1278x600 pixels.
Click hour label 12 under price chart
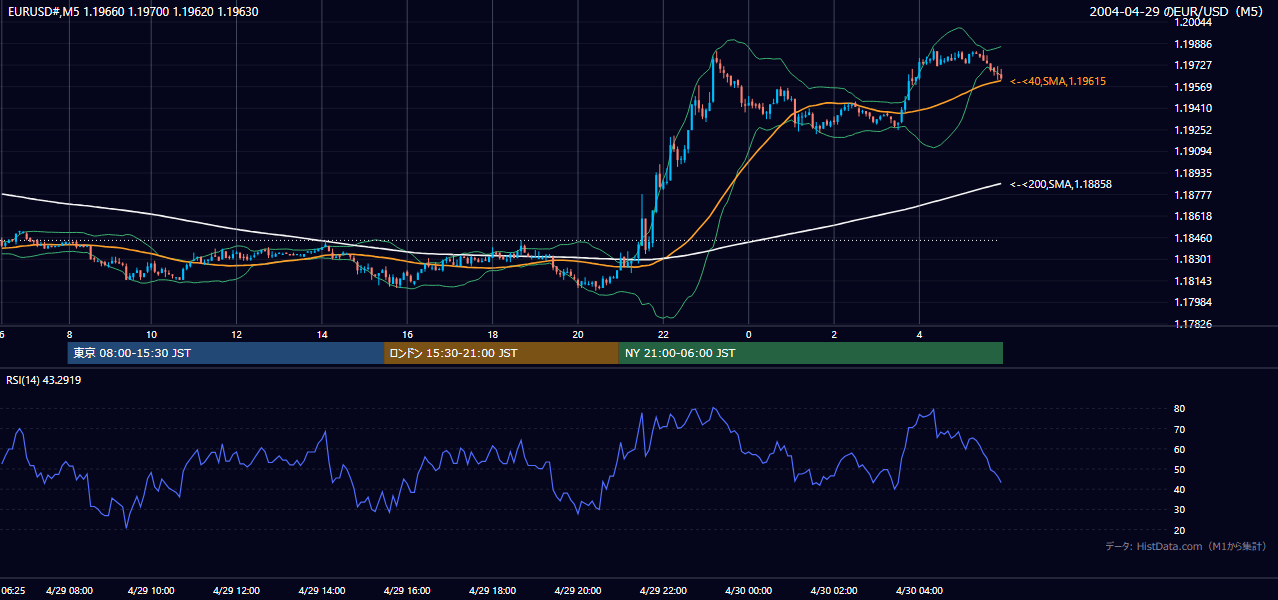point(236,334)
